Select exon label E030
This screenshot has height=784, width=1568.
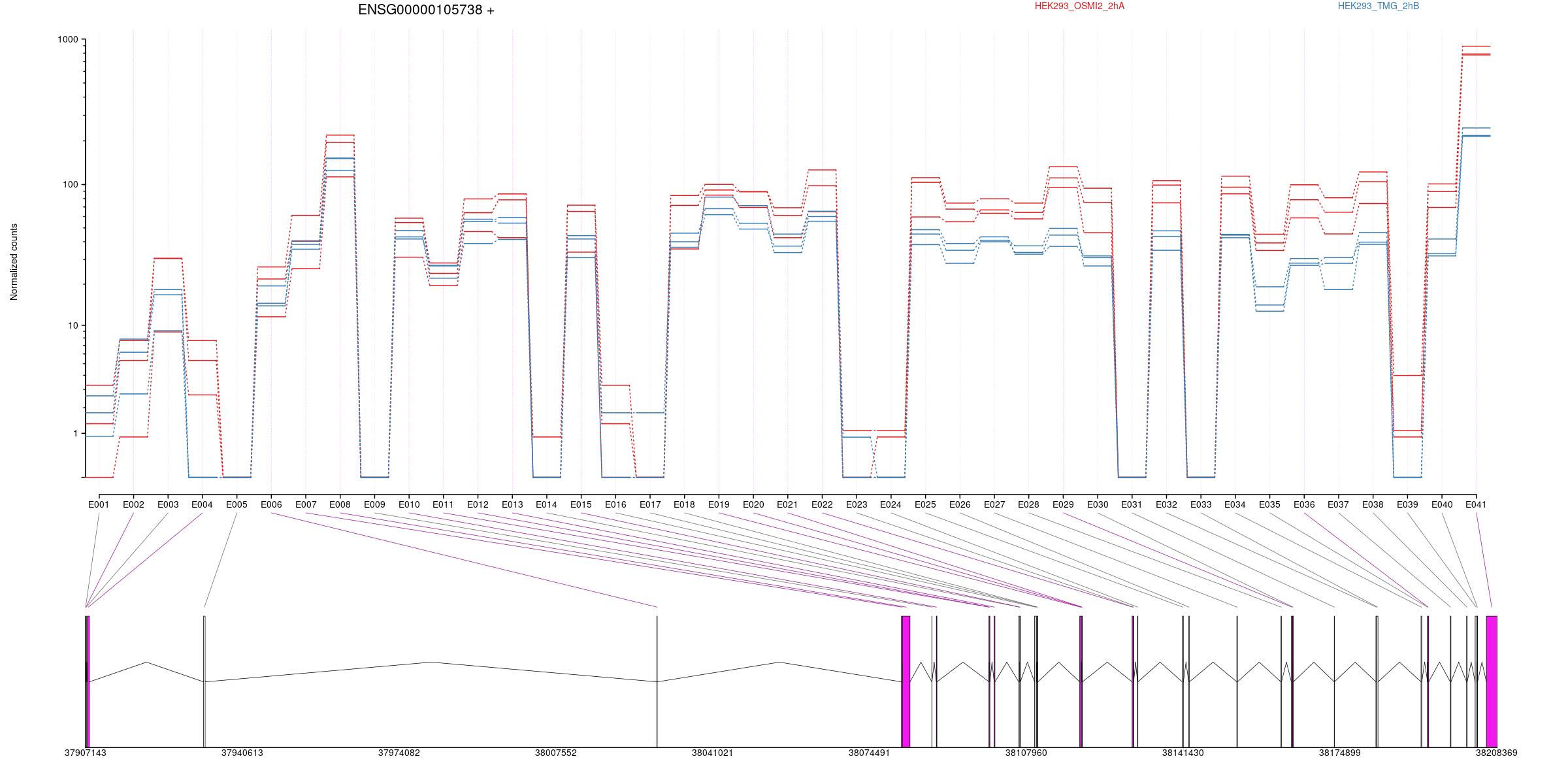click(1098, 504)
